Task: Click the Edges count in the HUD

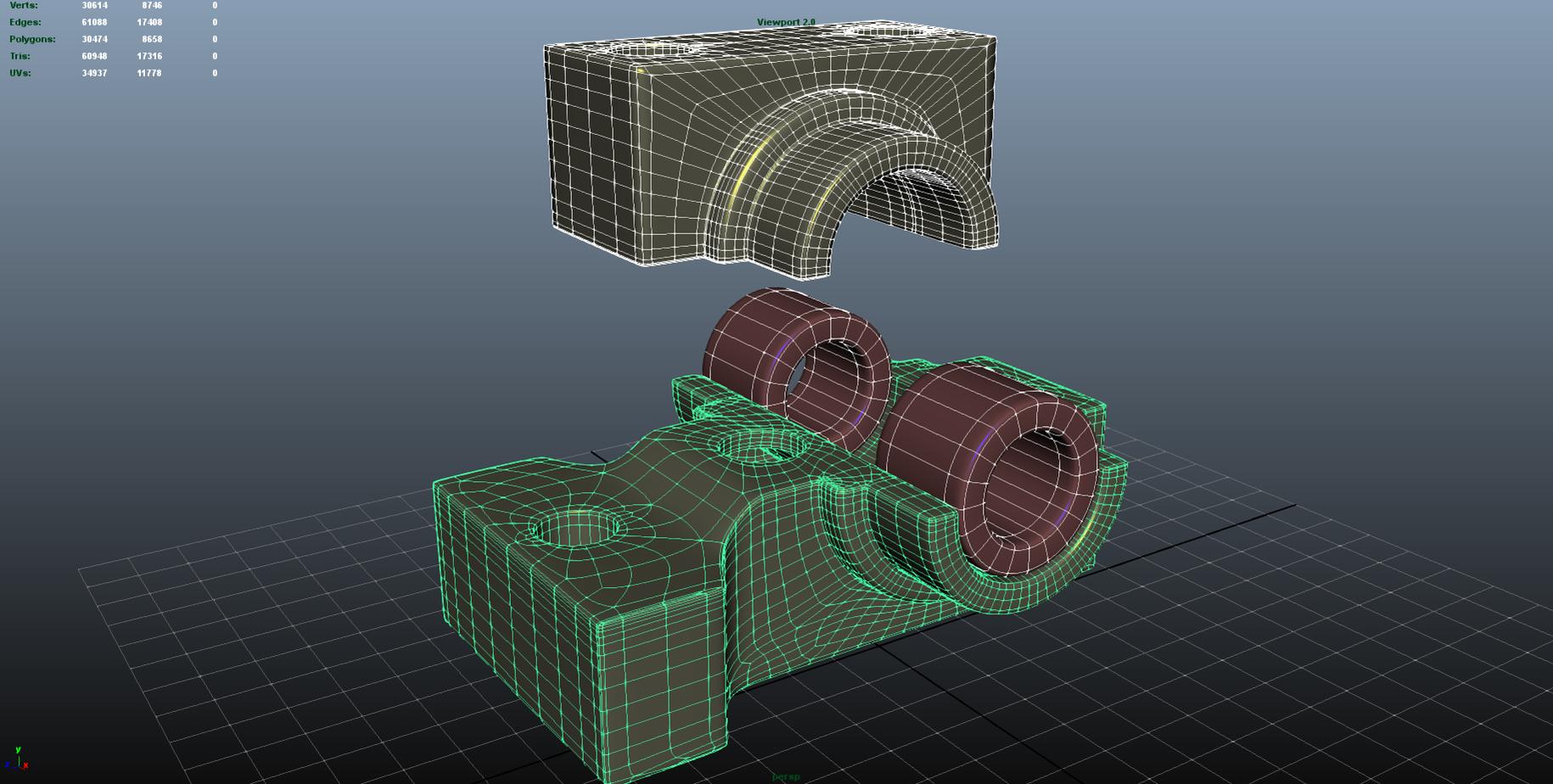Action: coord(93,22)
